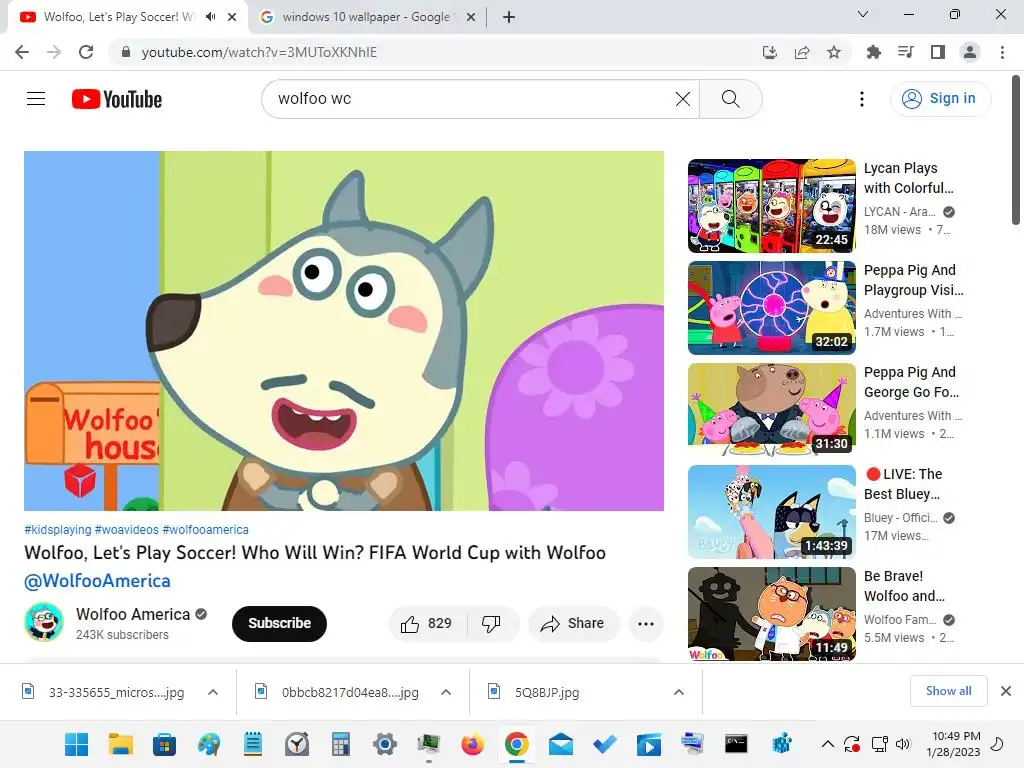Open 'Peppa Pig And George Go Fo...' thumbnail
1024x768 pixels.
click(771, 409)
